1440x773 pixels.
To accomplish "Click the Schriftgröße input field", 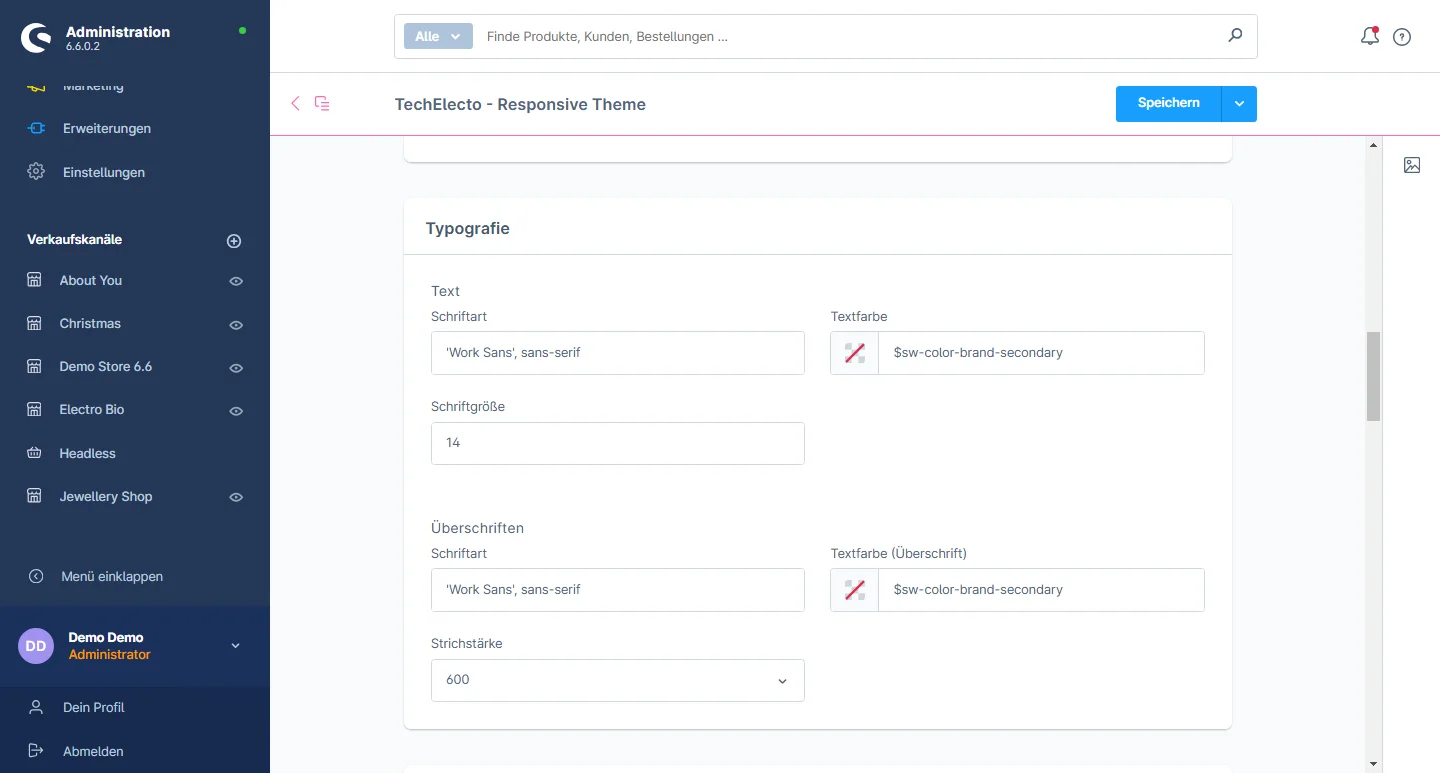I will pos(617,443).
